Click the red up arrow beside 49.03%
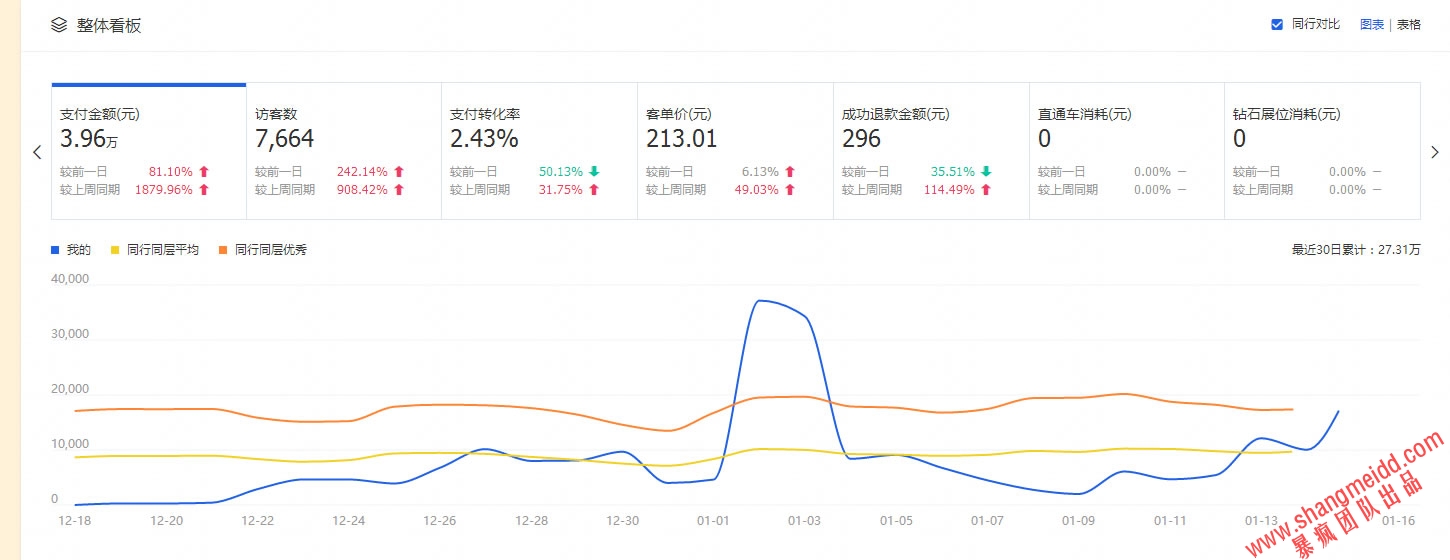The image size is (1450, 560). (x=790, y=190)
